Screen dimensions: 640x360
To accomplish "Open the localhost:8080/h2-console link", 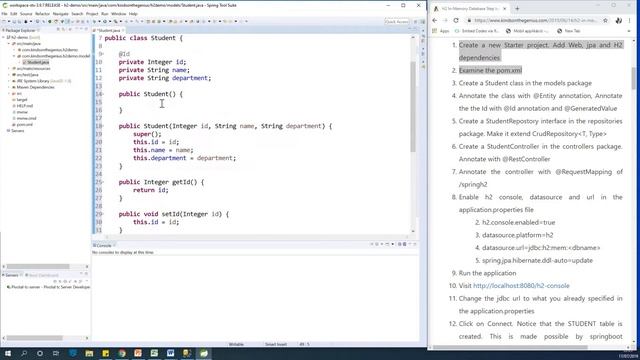I will (x=521, y=286).
